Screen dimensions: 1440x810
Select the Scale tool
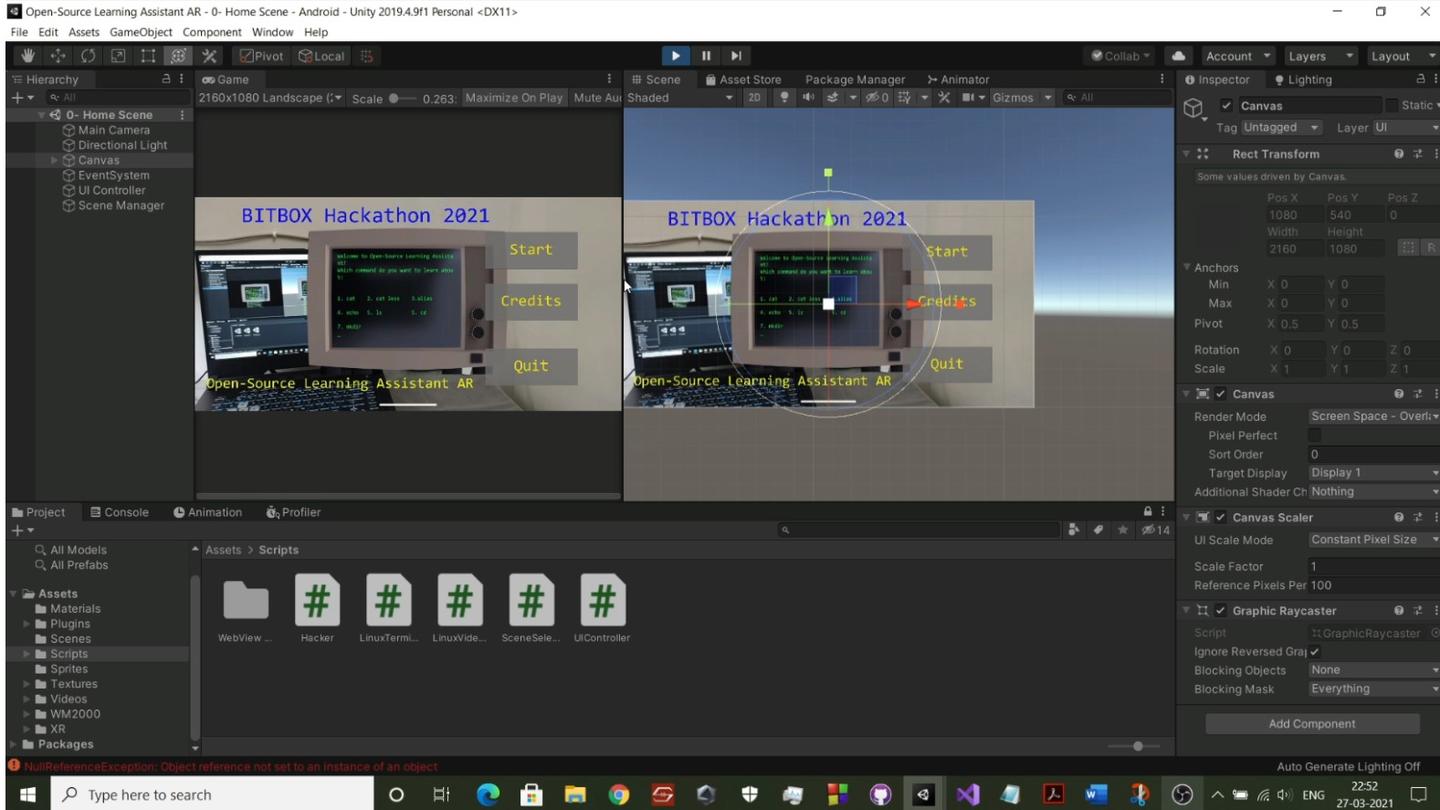(118, 56)
